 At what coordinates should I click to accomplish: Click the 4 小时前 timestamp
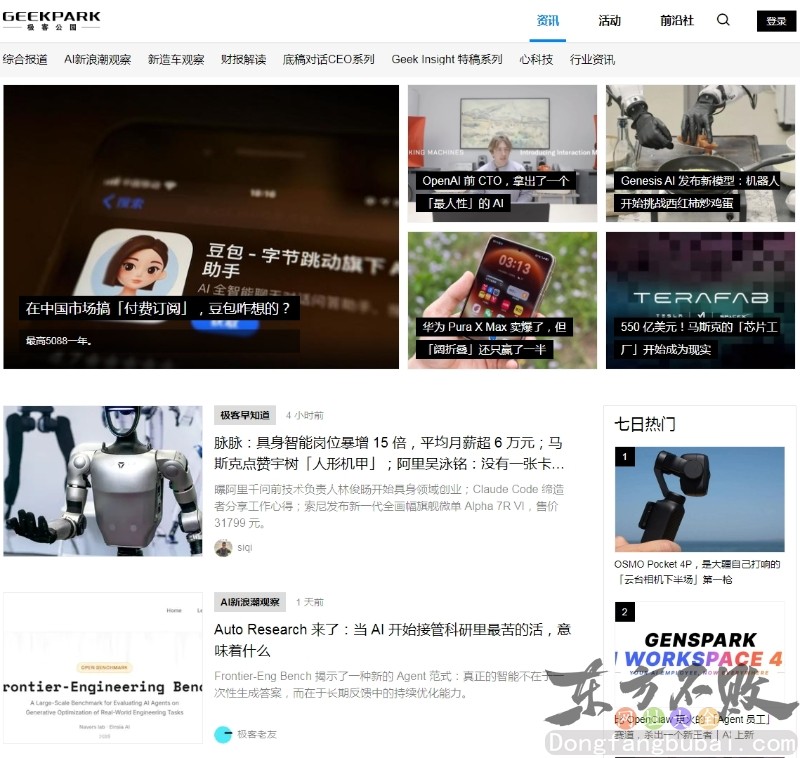[305, 415]
